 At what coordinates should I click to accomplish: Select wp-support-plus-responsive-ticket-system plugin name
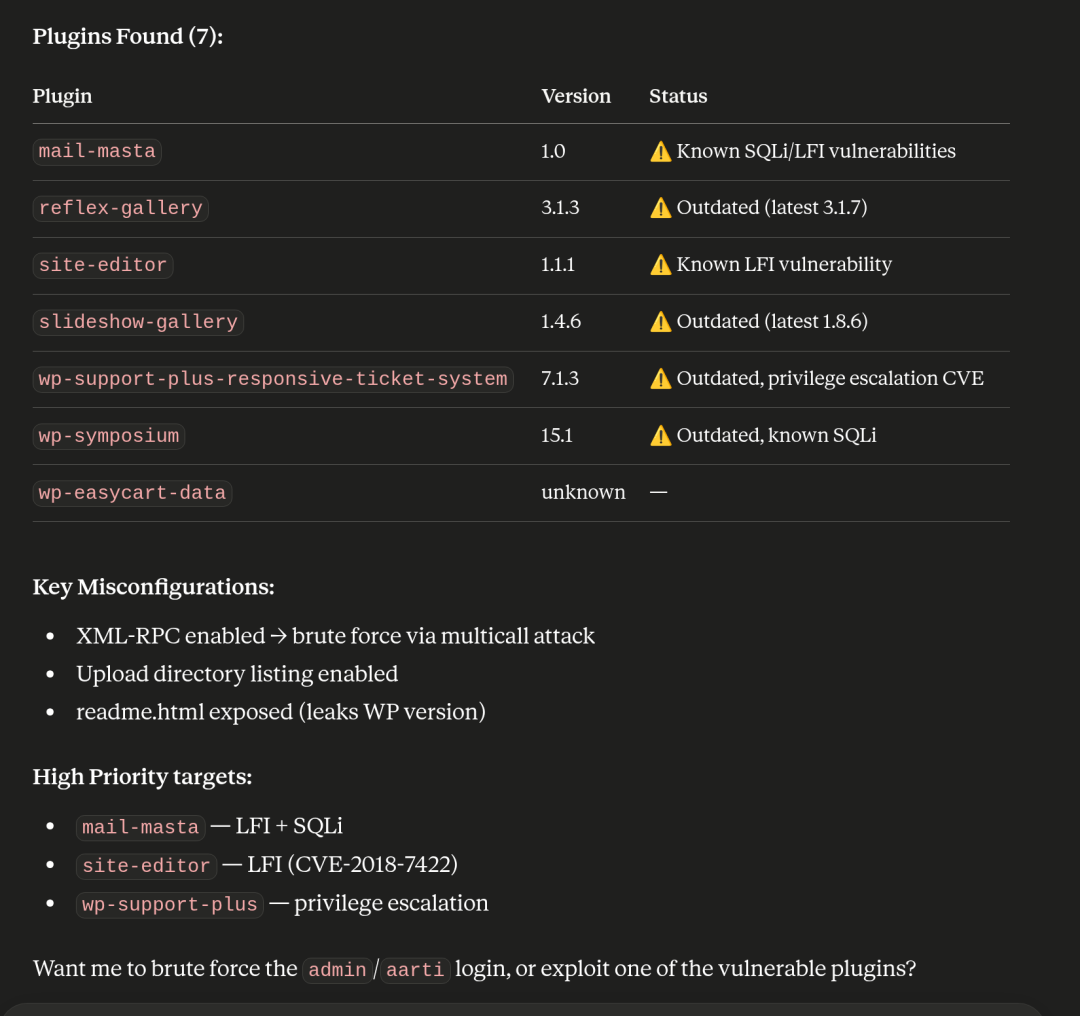(x=273, y=379)
